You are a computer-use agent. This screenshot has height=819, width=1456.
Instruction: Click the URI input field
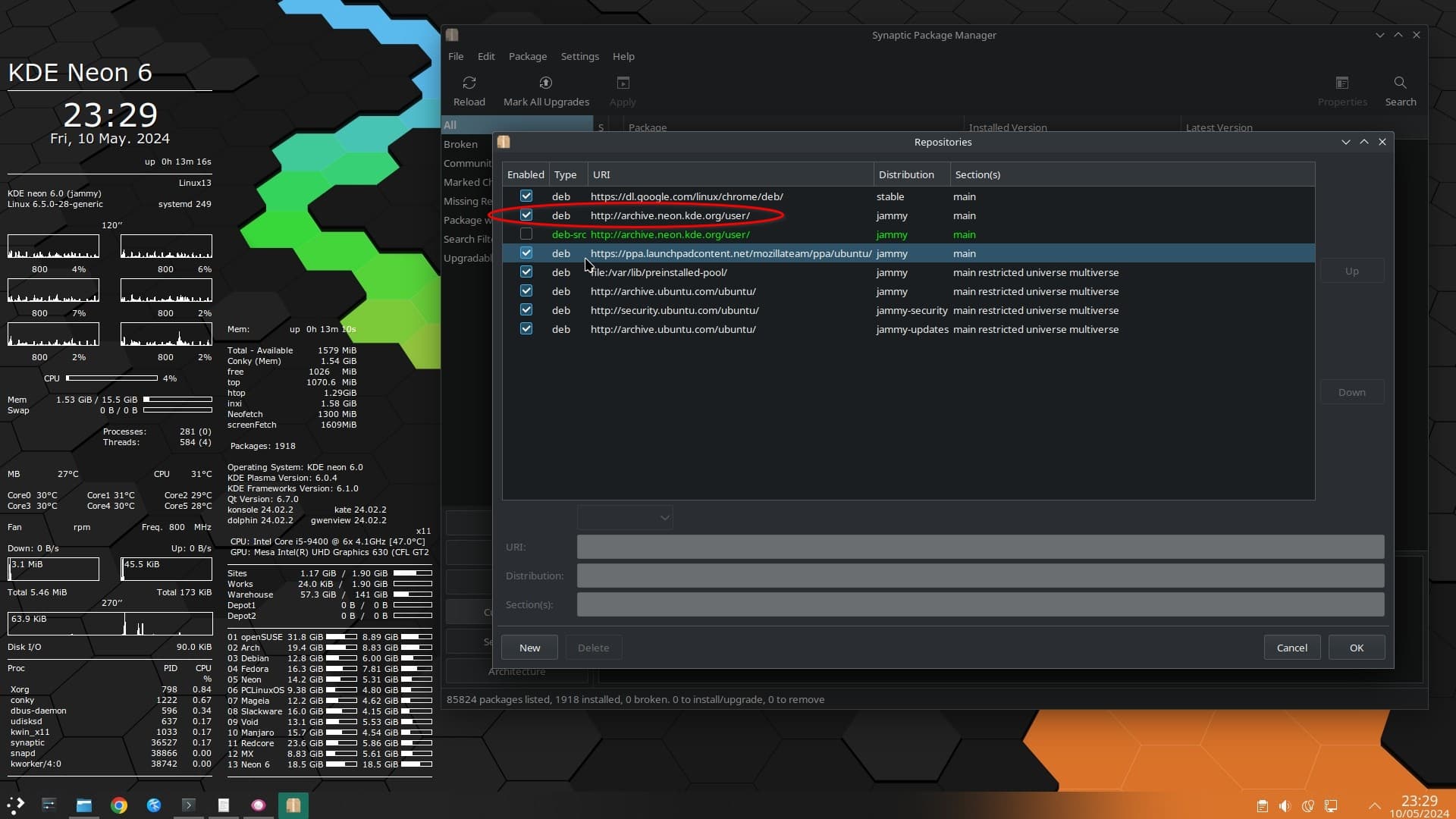coord(980,547)
